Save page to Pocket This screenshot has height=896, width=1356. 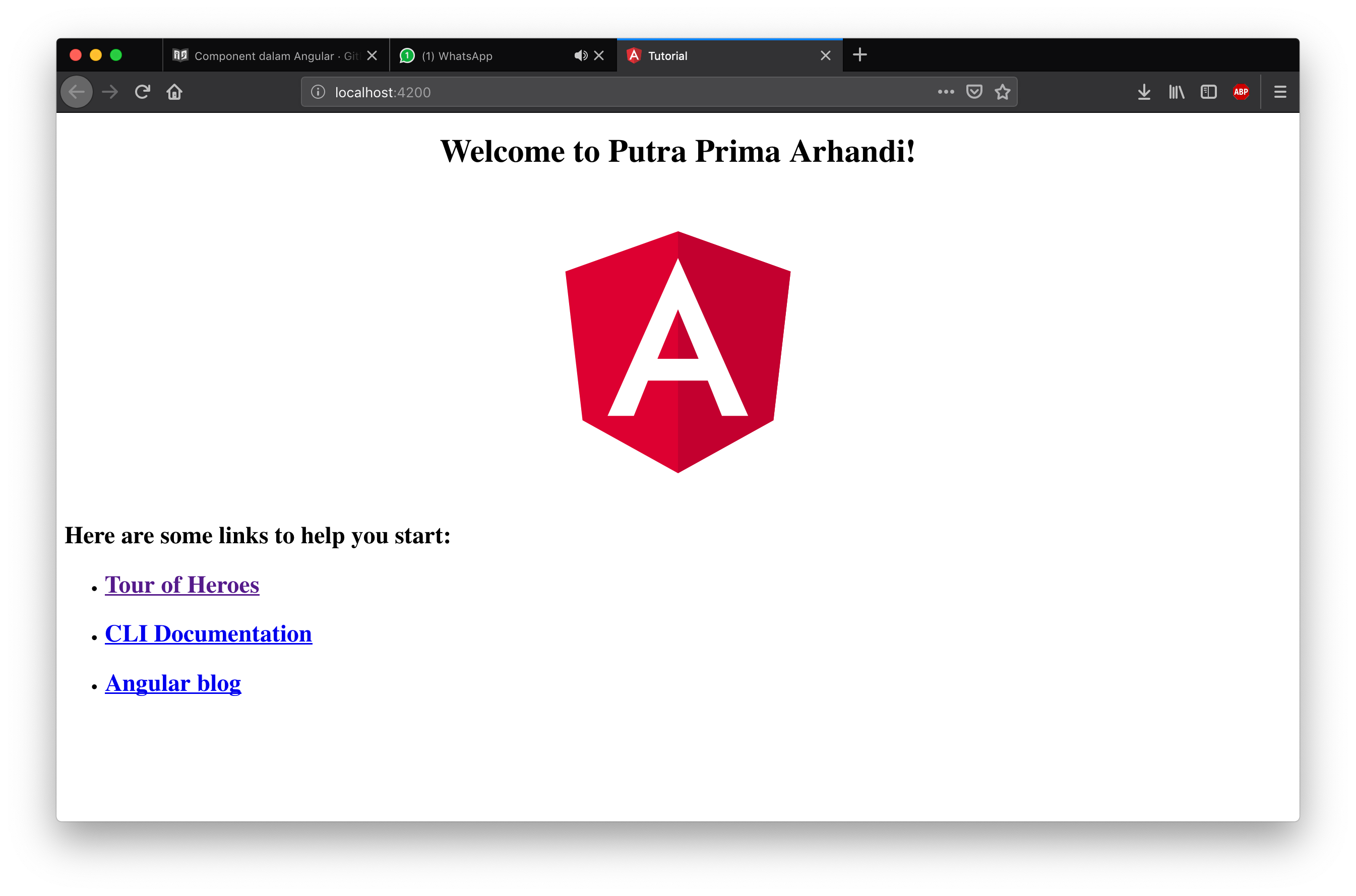pos(974,92)
